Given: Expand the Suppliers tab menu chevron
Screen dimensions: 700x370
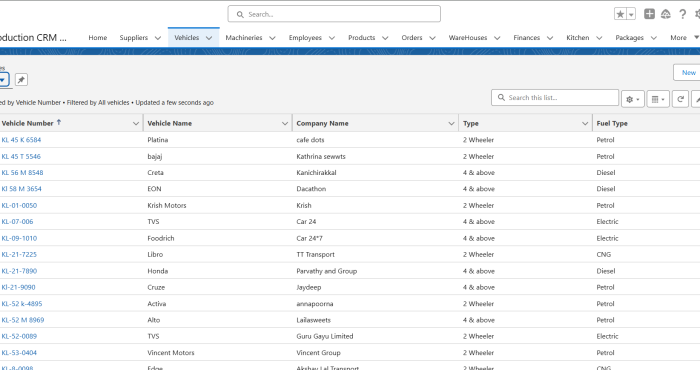Looking at the screenshot, I should click(158, 38).
